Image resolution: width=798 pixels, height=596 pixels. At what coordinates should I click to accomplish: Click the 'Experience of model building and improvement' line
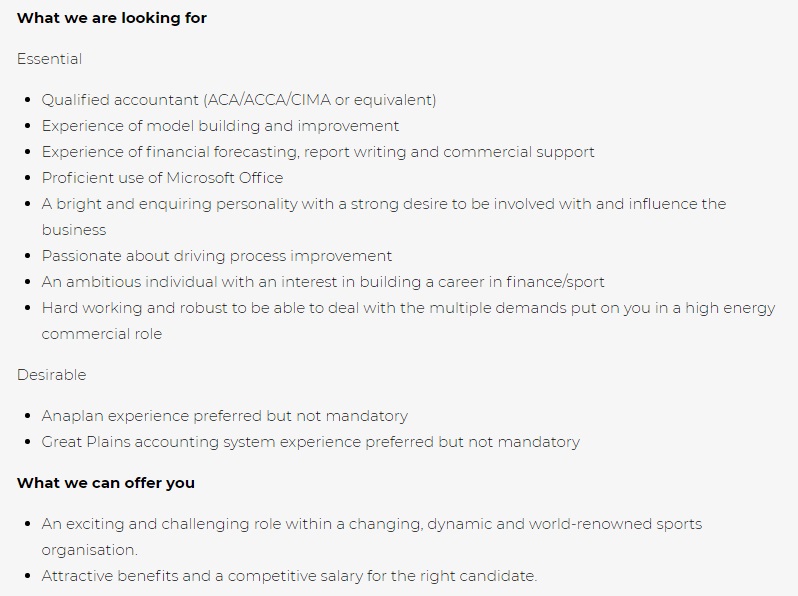click(x=220, y=126)
